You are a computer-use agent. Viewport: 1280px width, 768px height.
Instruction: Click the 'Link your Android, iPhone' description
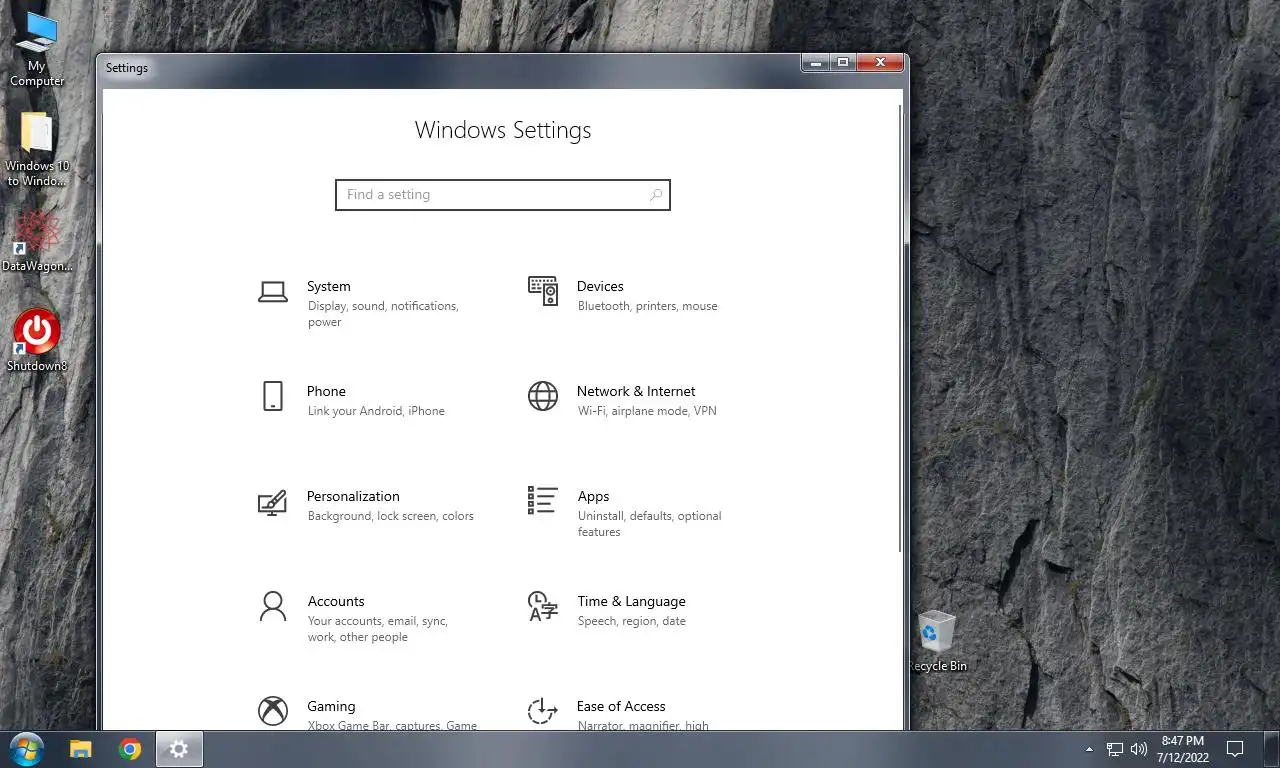[376, 411]
